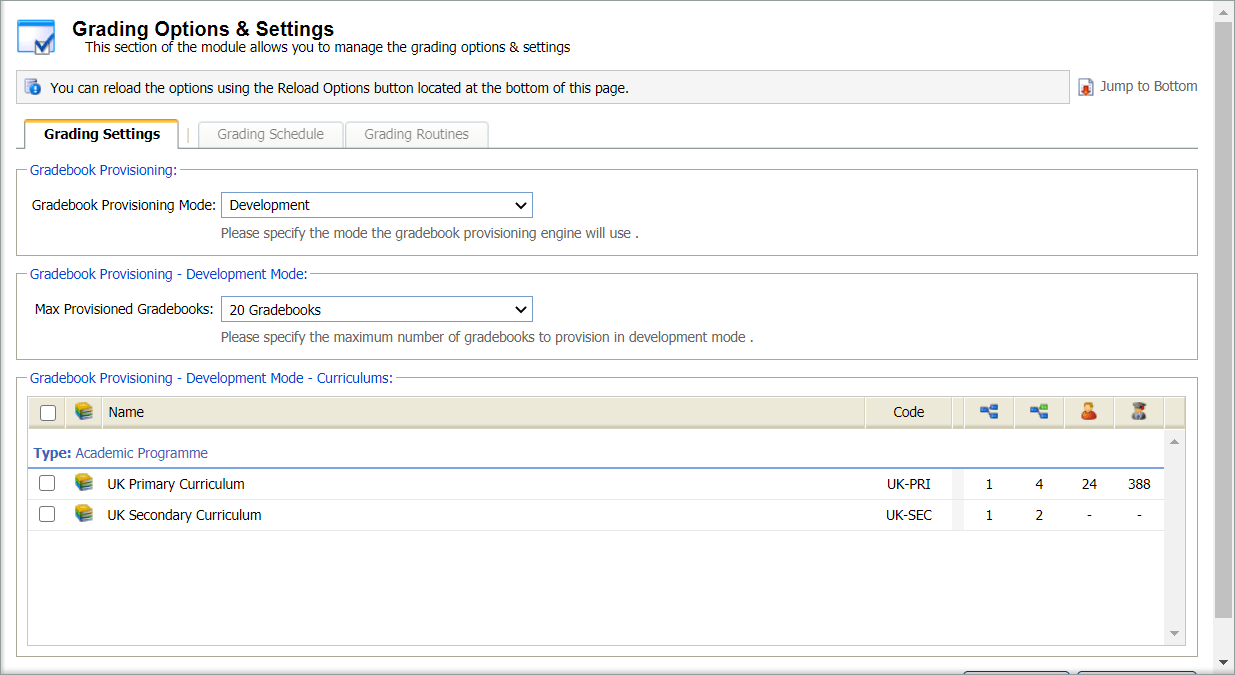
Task: Switch to the Grading Schedule tab
Action: [271, 134]
